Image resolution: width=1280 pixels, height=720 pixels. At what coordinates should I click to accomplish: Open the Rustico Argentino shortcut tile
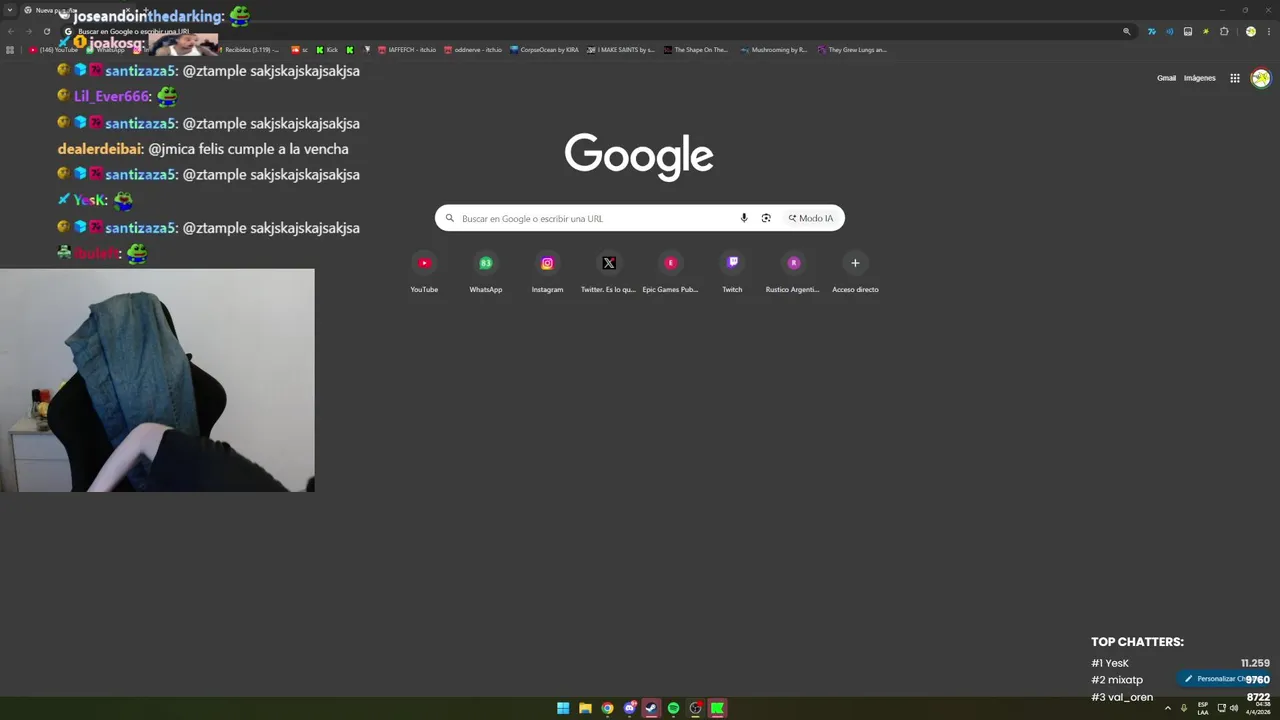(793, 273)
